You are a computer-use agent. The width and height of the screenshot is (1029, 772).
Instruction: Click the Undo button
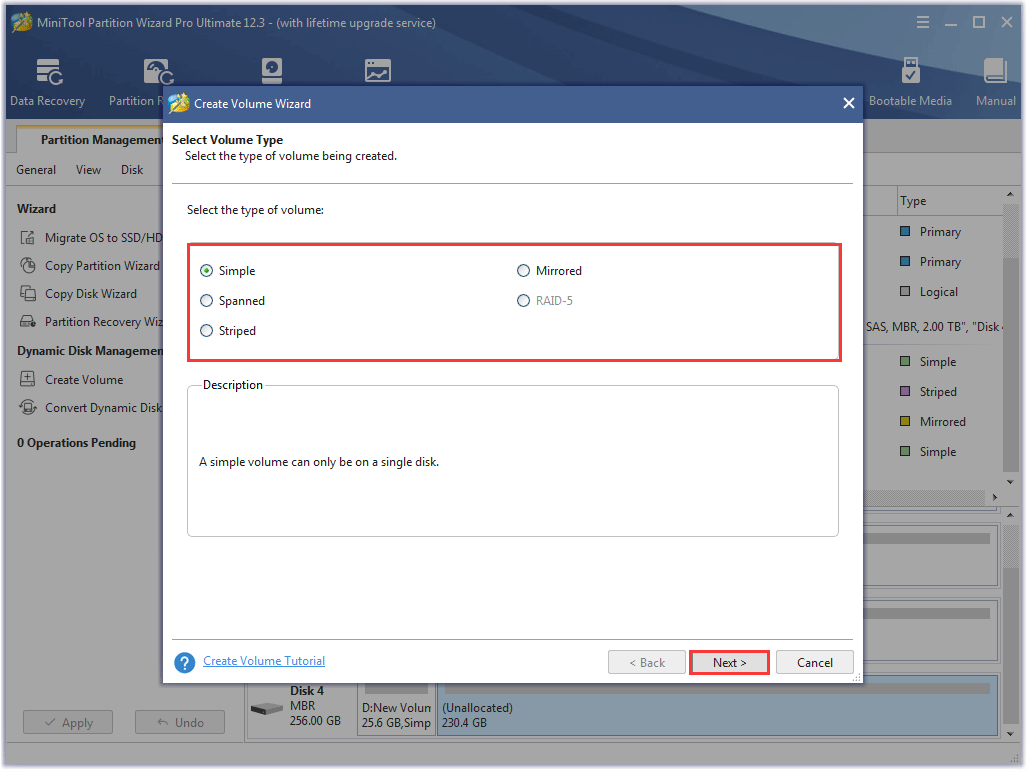point(180,722)
